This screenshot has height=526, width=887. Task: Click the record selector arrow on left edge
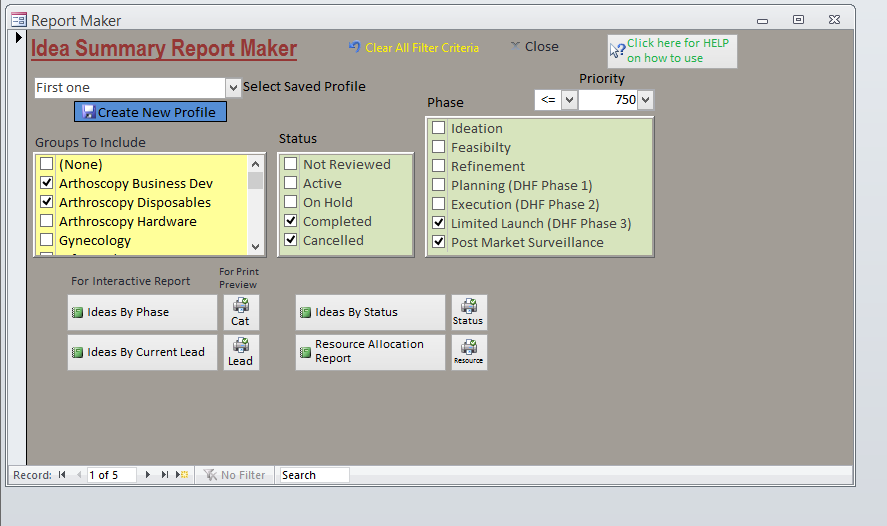click(x=18, y=38)
